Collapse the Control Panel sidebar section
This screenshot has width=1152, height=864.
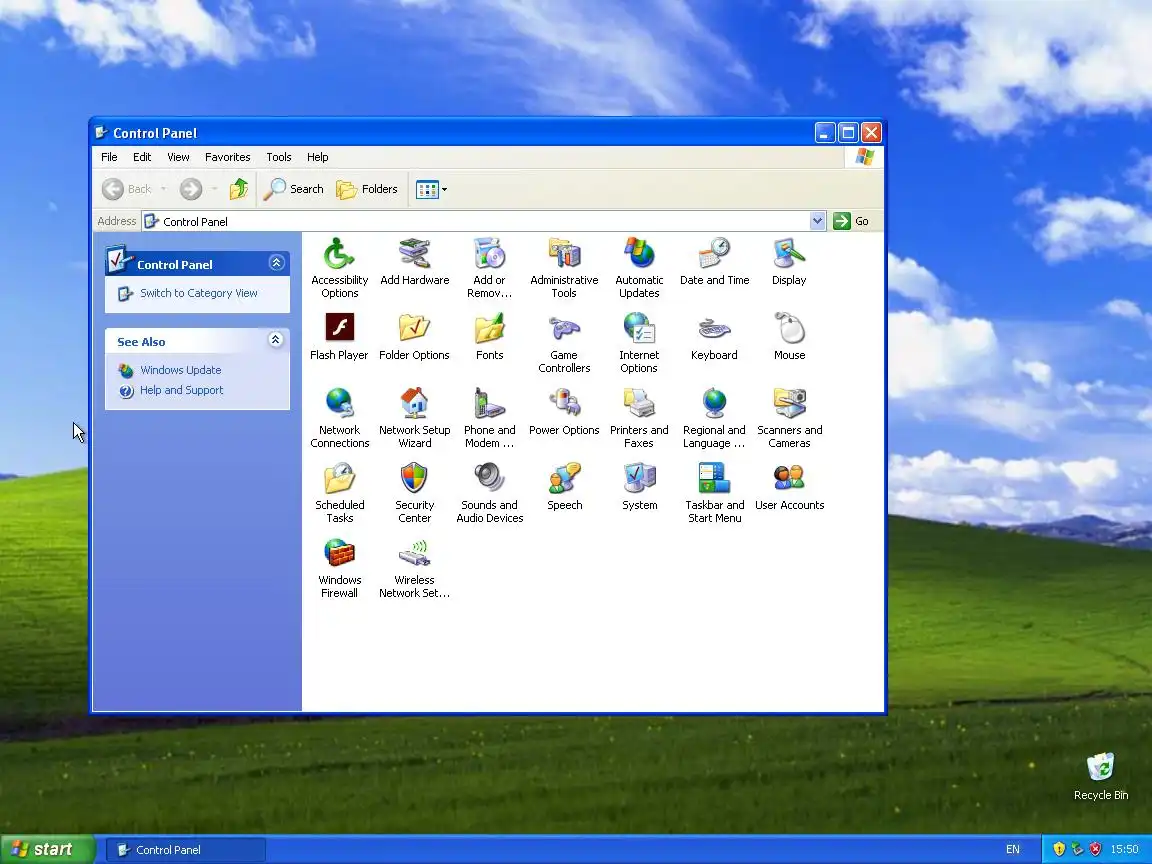276,263
